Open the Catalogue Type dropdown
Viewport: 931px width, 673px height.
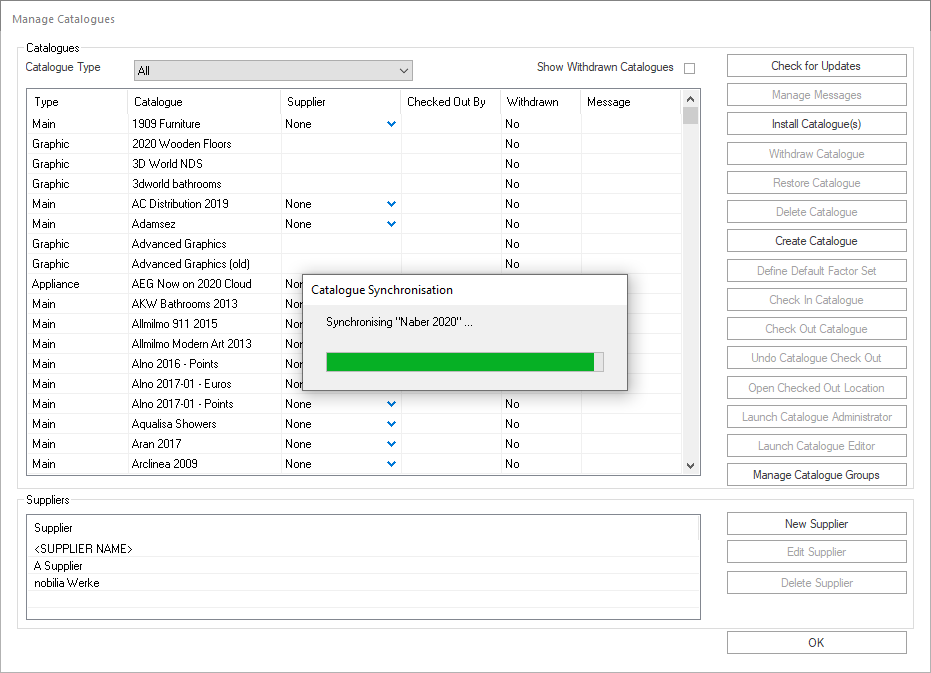(x=273, y=71)
